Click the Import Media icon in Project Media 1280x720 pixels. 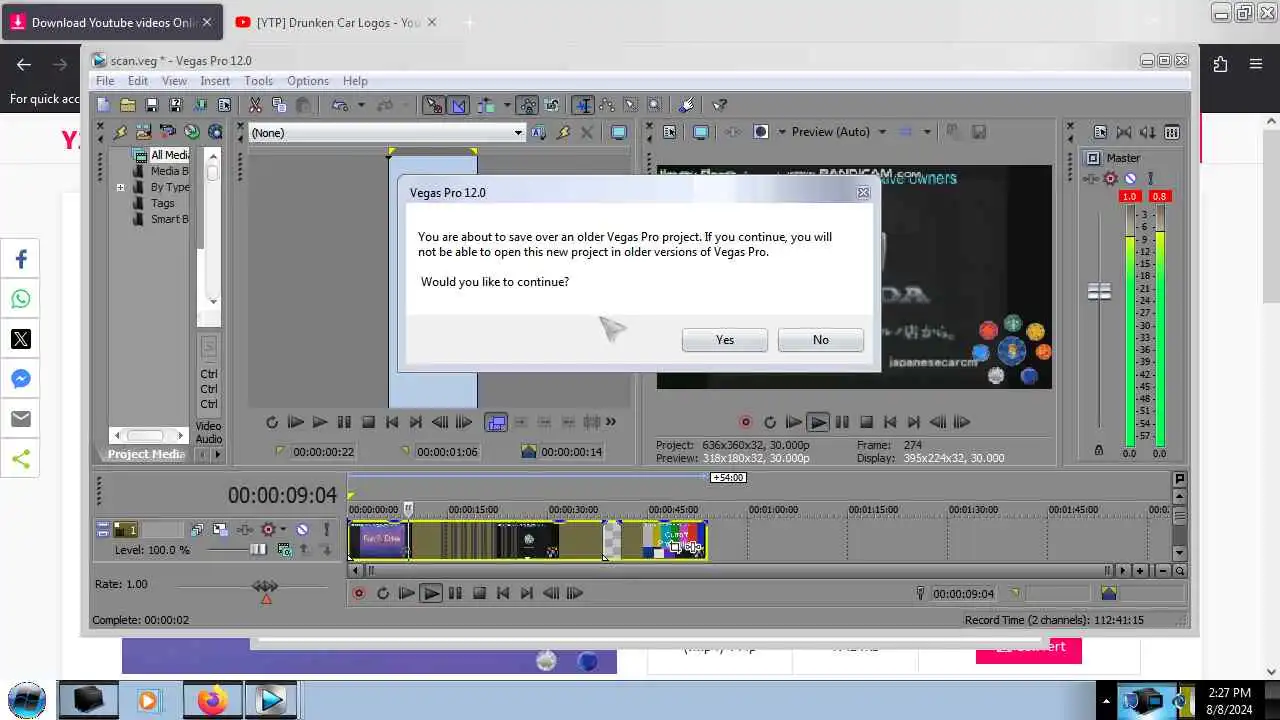pyautogui.click(x=143, y=132)
